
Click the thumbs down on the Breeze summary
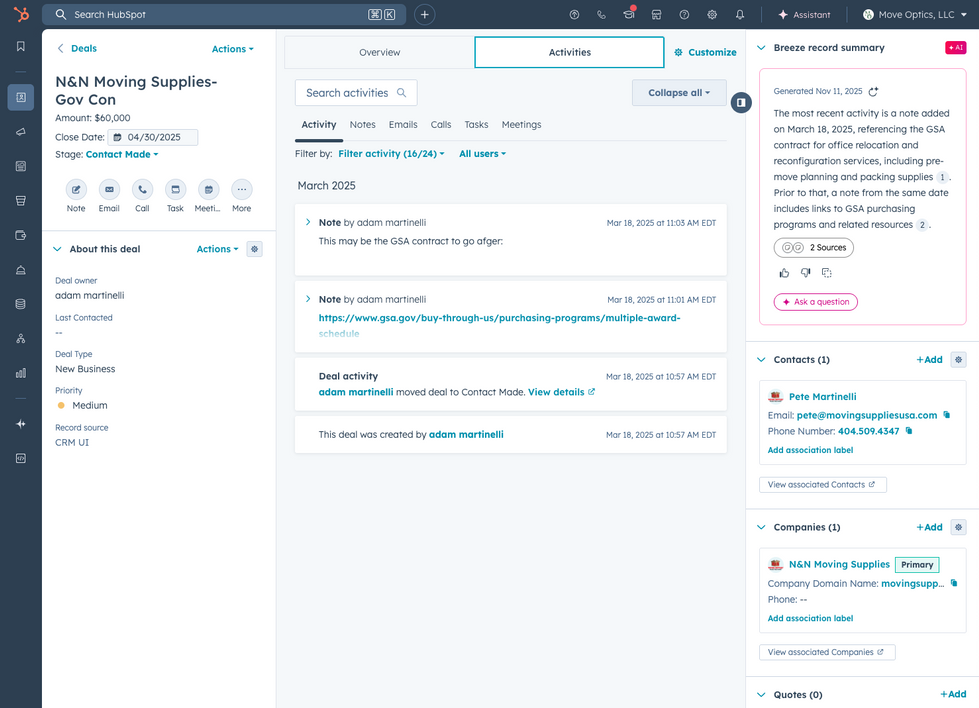(805, 273)
